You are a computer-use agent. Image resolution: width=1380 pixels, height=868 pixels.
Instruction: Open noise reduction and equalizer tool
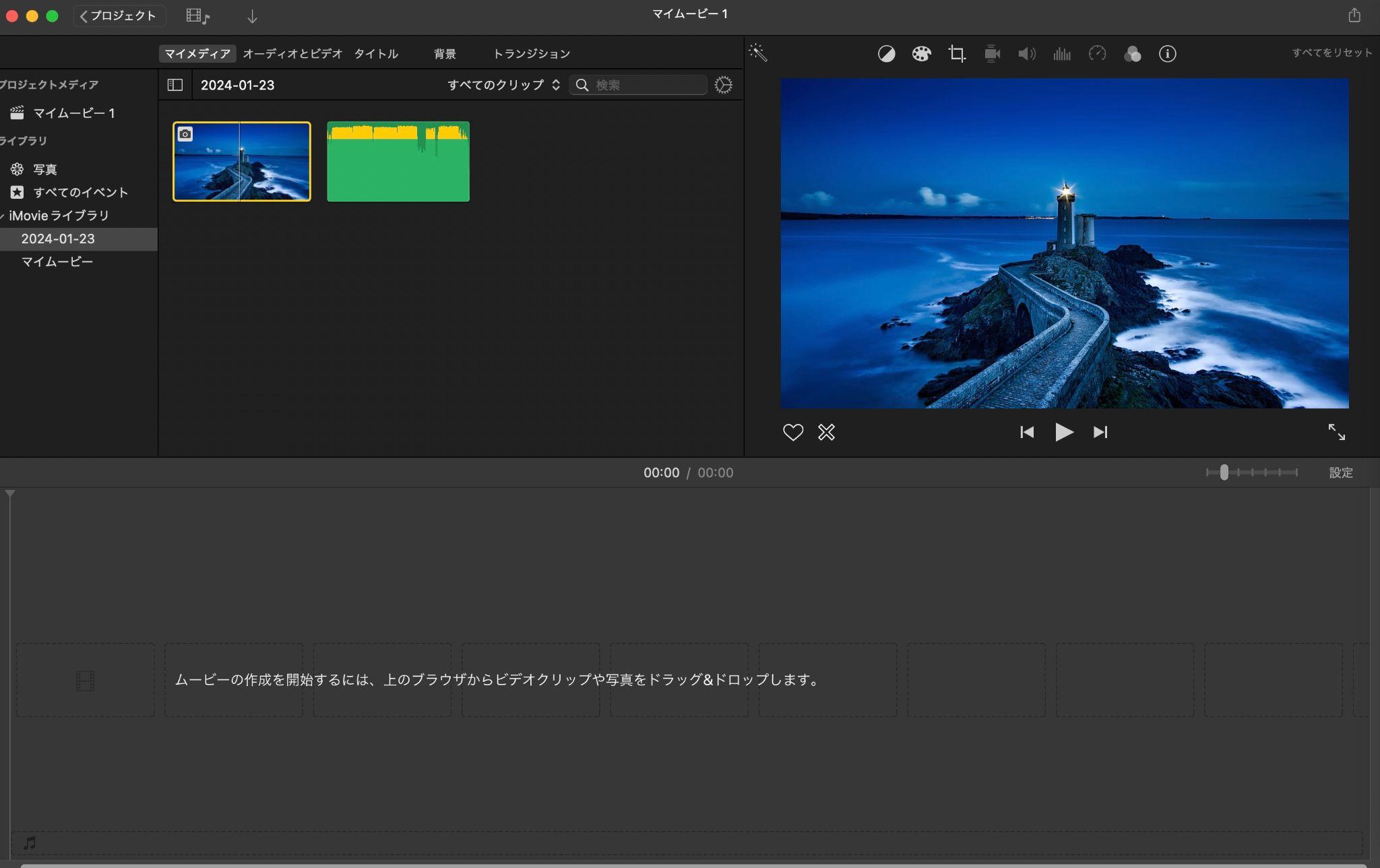point(1062,54)
